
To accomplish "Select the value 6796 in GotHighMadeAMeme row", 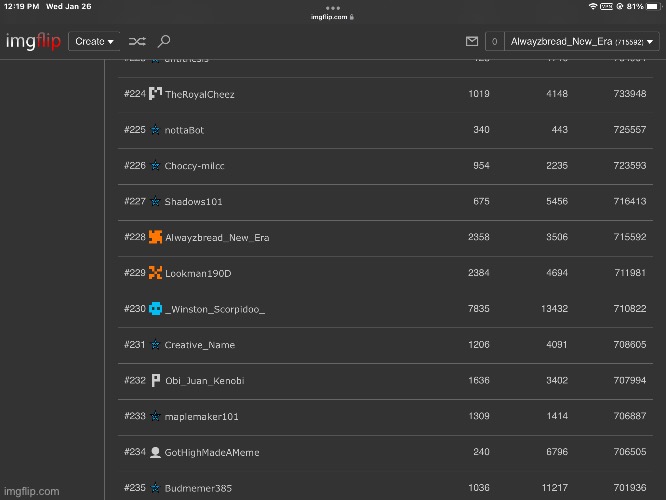I will click(557, 452).
